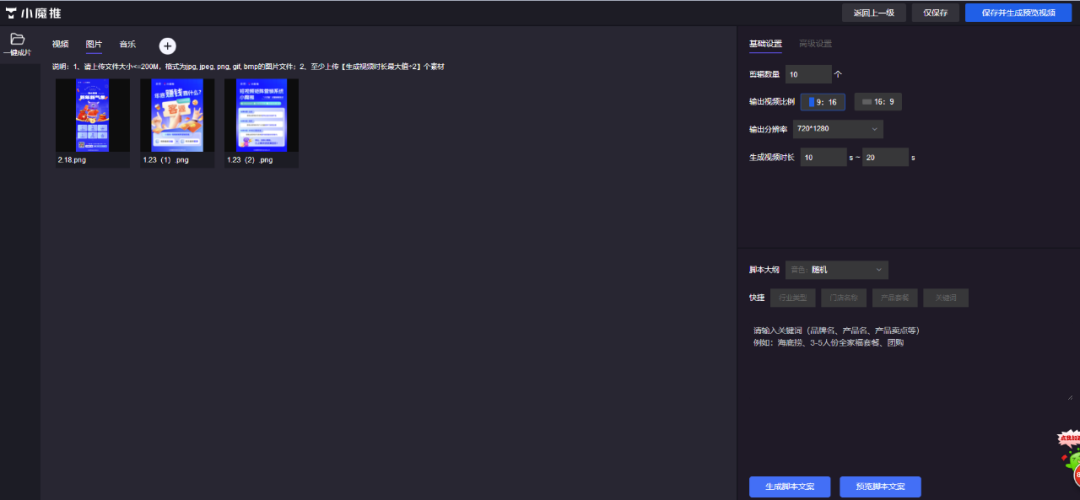Click the 剪辑数量 input field

pyautogui.click(x=807, y=74)
